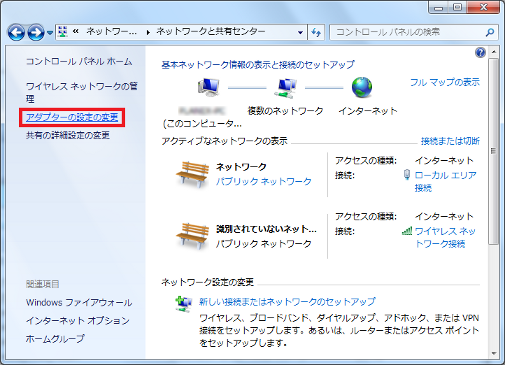Click フル マップの表示 link

pyautogui.click(x=445, y=82)
